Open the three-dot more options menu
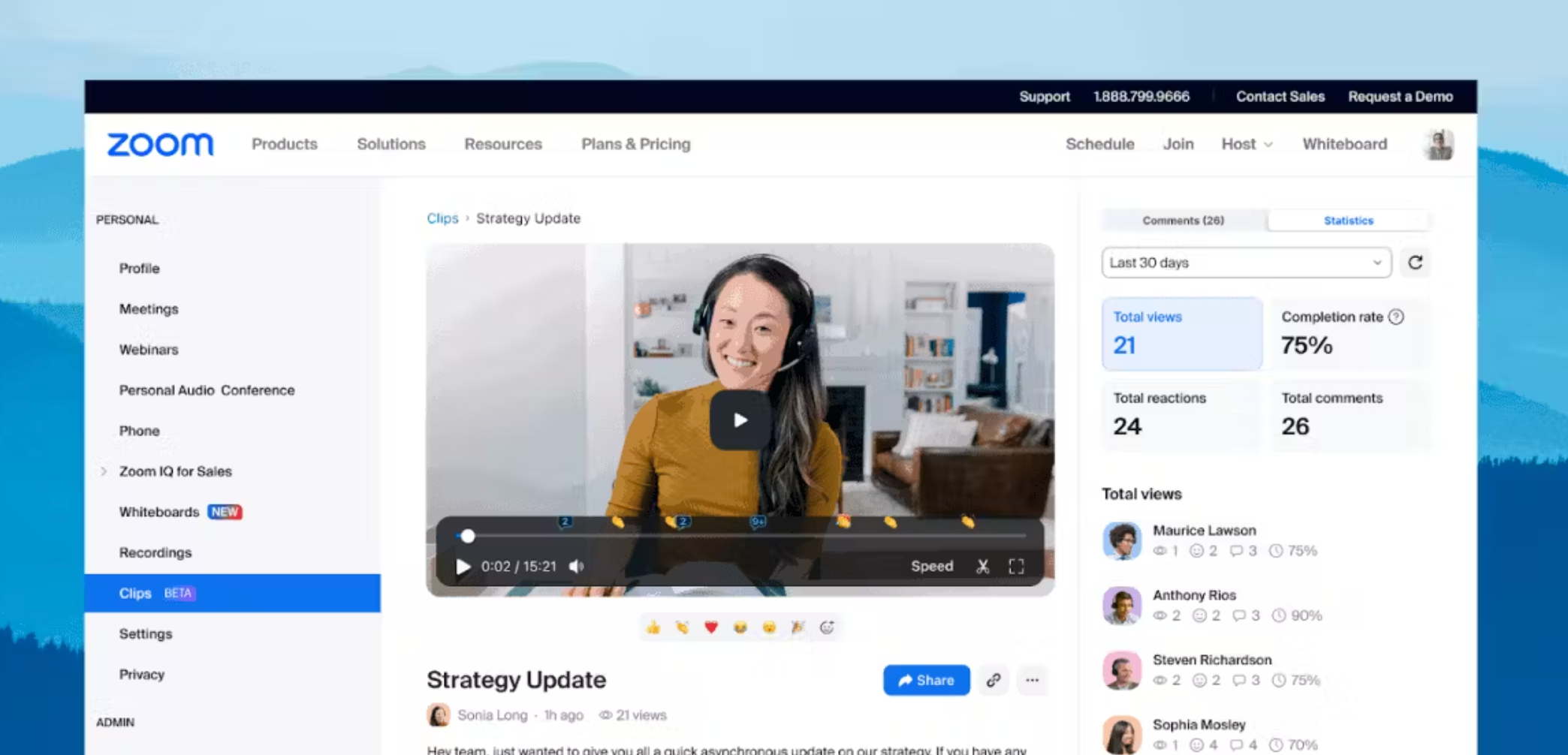Viewport: 1568px width, 755px height. point(1033,680)
